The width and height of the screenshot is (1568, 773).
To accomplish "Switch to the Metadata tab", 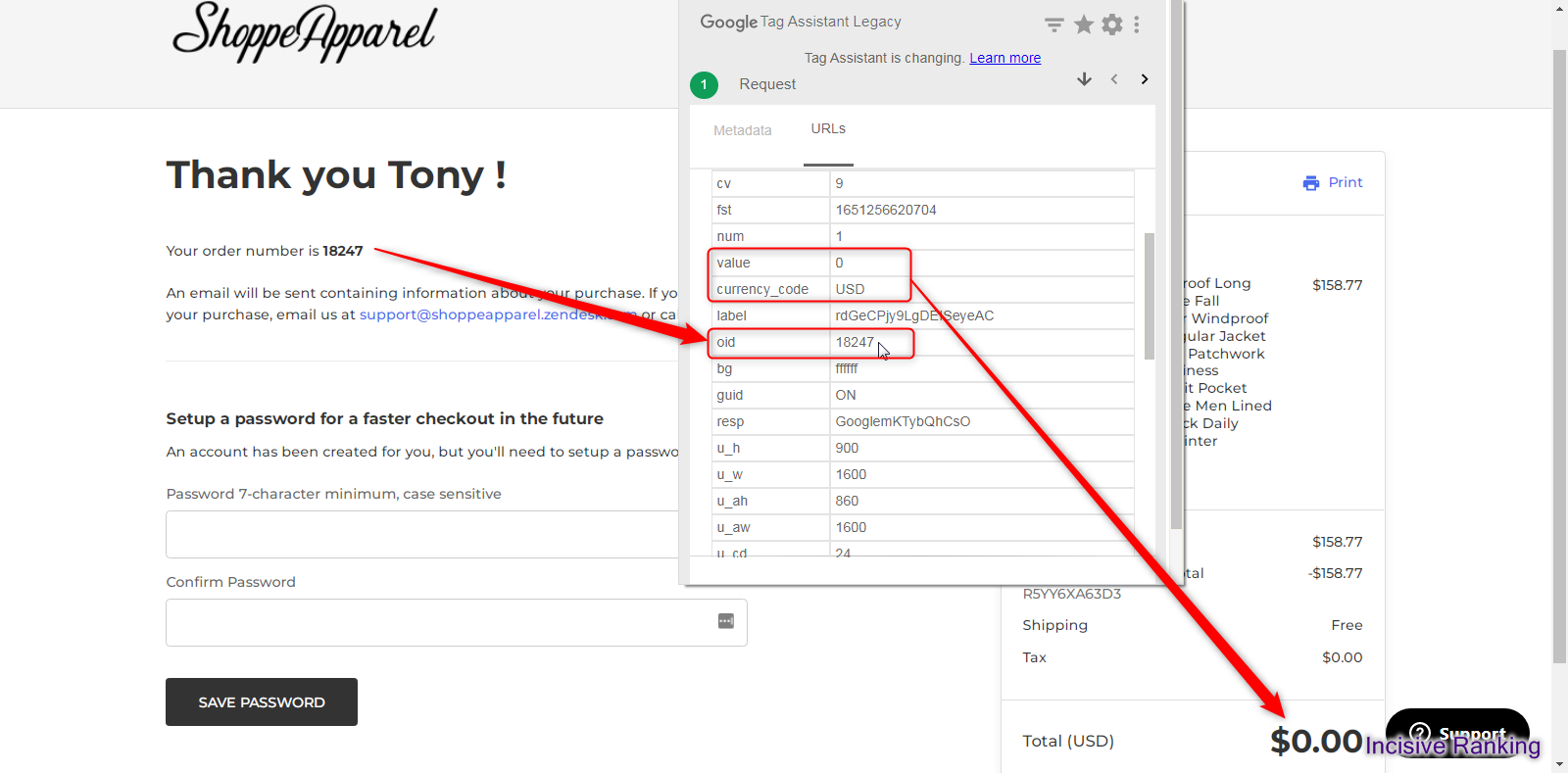I will pyautogui.click(x=742, y=130).
